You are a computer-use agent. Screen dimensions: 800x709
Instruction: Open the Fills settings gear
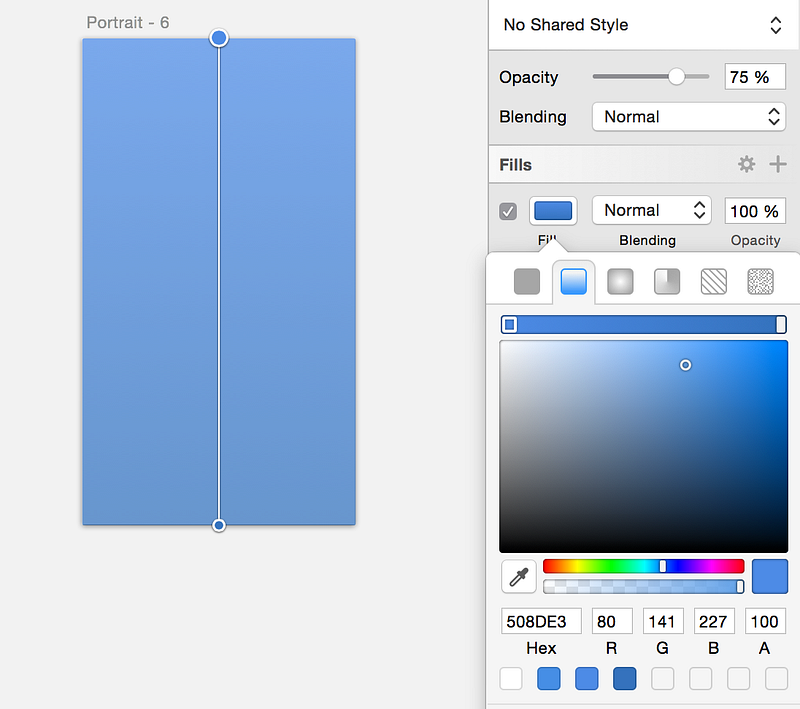coord(746,164)
